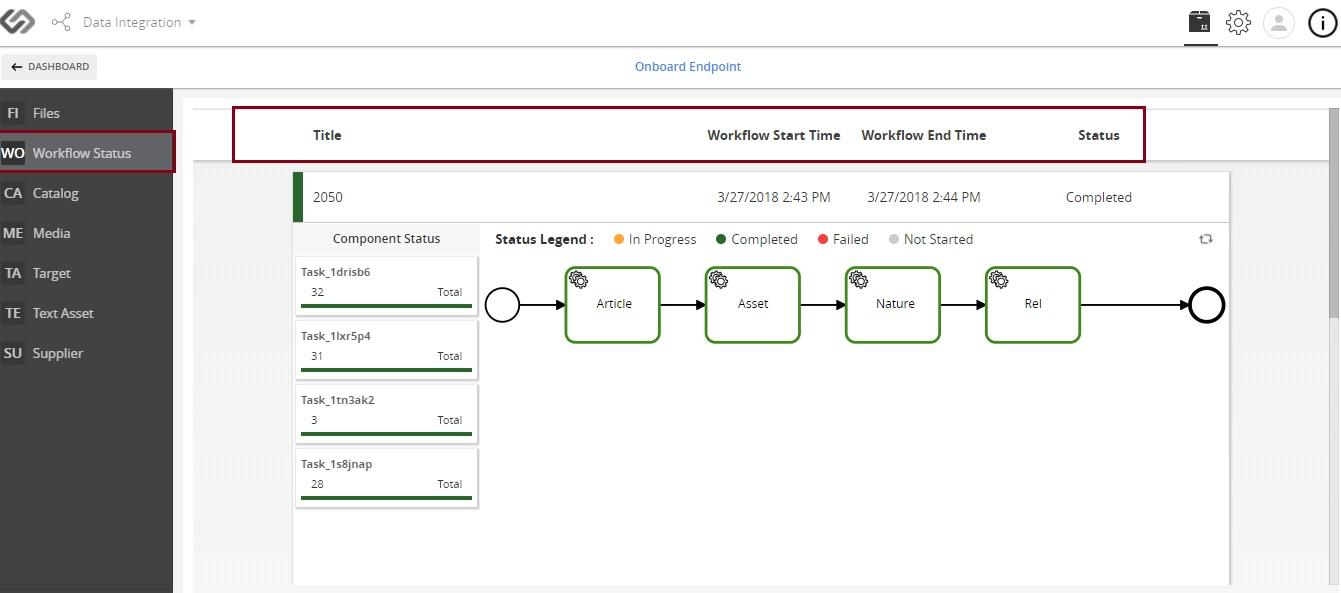This screenshot has width=1341, height=593.
Task: Collapse the 2050 workflow row
Action: 761,197
